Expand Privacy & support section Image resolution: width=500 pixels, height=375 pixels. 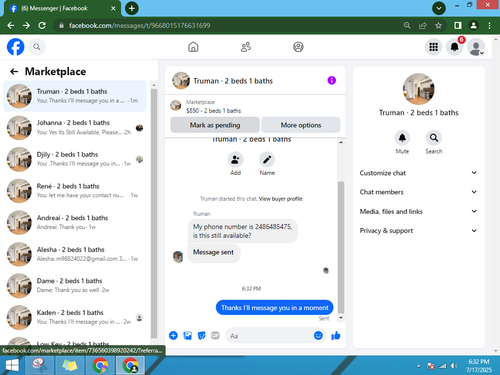(418, 231)
